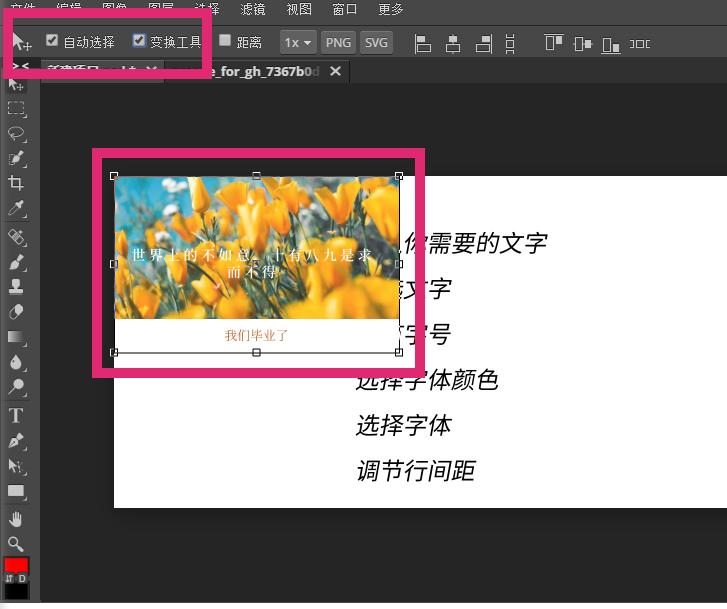Viewport: 727px width, 609px height.
Task: Align layers to left edges
Action: (422, 44)
